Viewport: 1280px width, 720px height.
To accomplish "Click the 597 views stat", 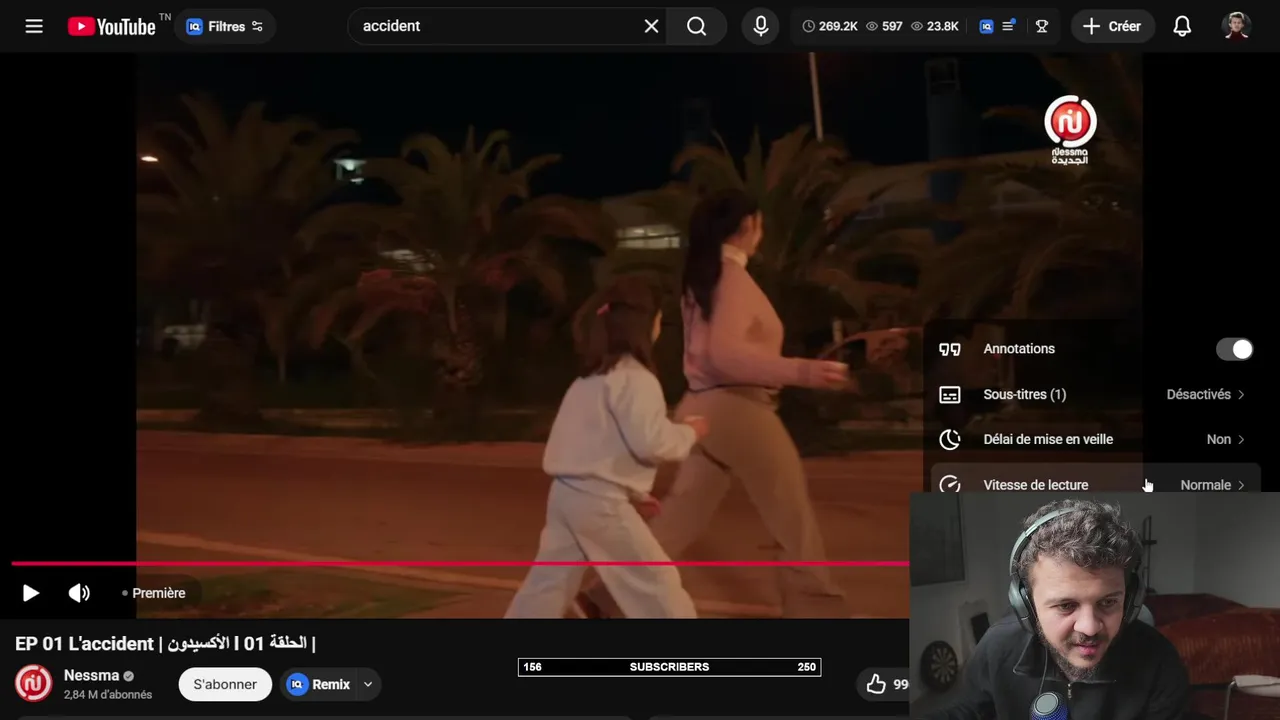I will click(884, 26).
